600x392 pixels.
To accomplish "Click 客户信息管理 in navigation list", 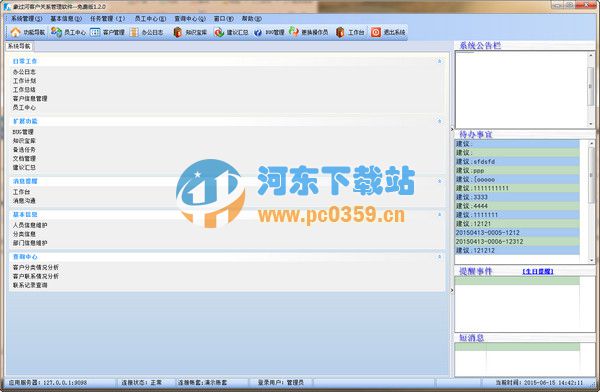I will [x=30, y=99].
